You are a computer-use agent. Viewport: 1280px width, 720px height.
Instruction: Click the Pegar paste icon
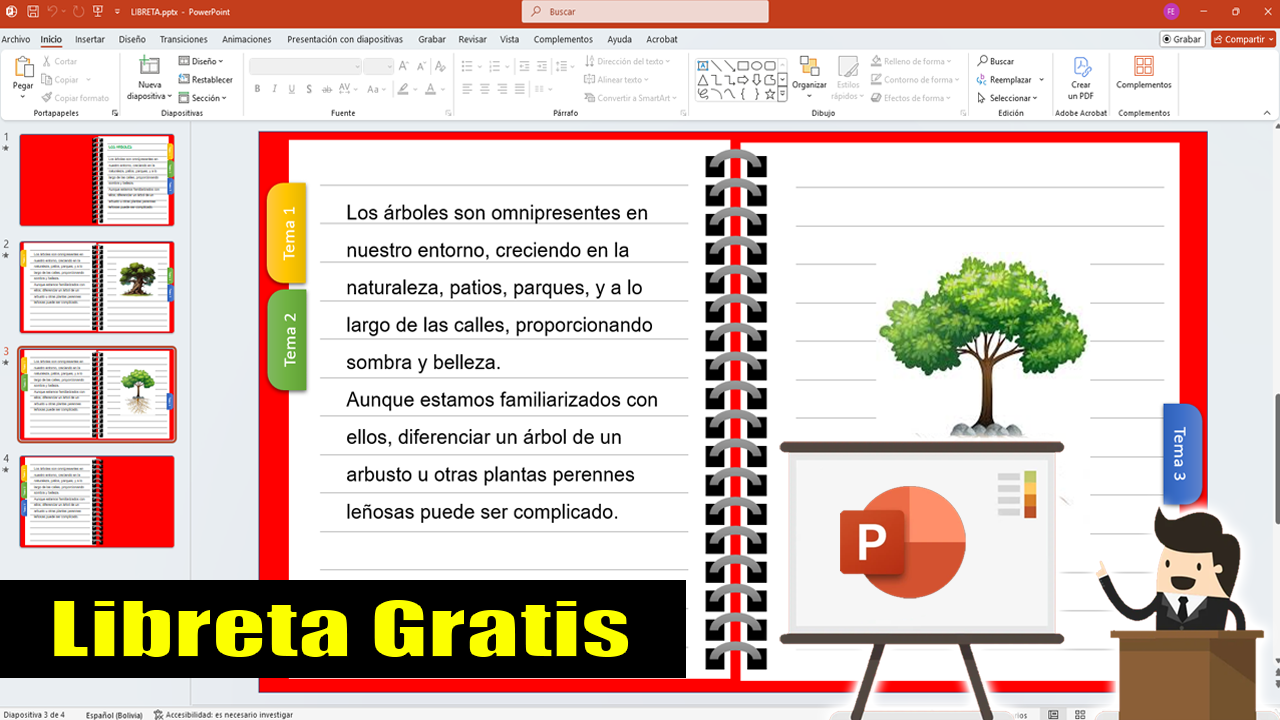[23, 68]
